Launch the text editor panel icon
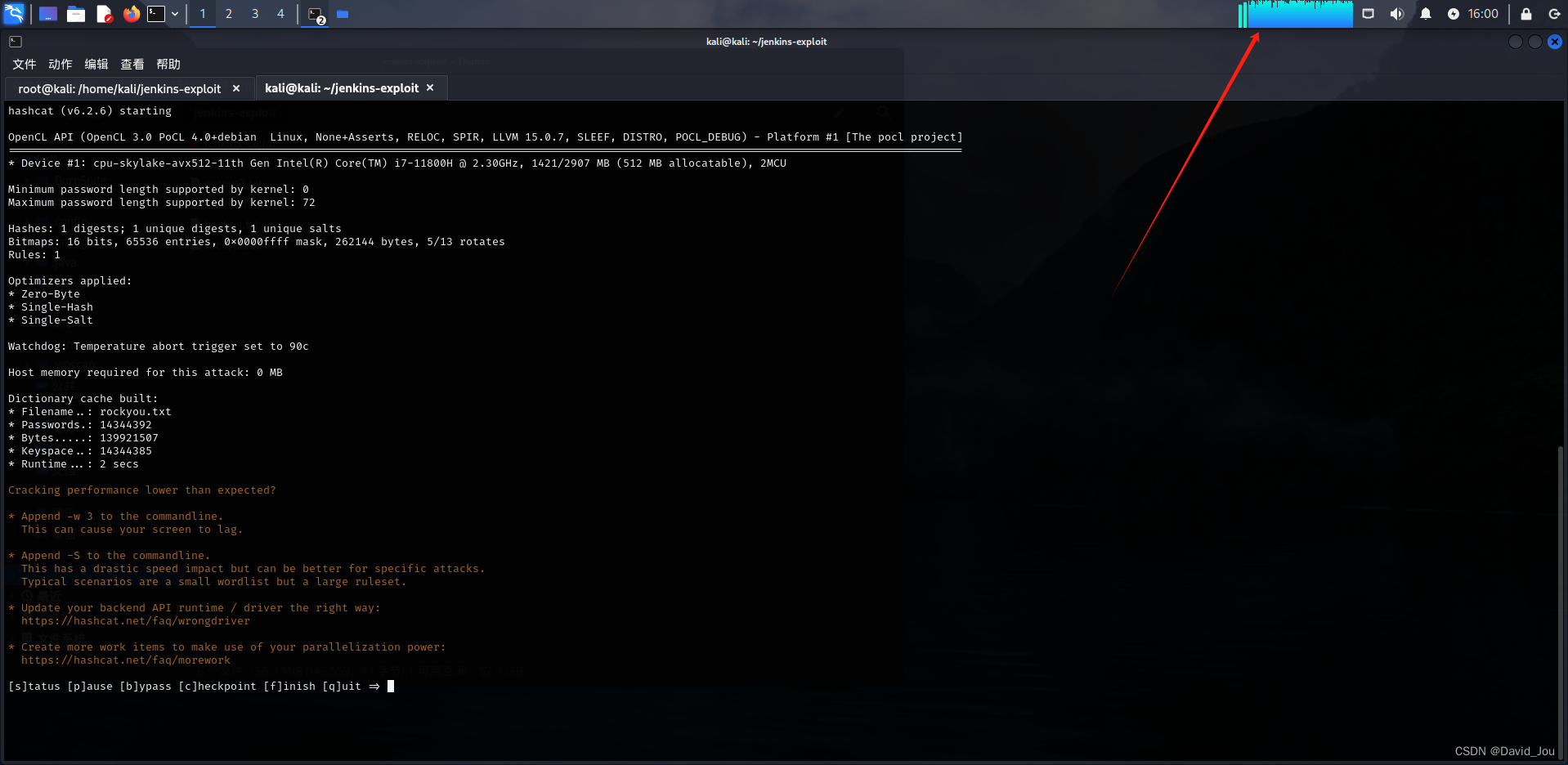The width and height of the screenshot is (1568, 765). 104,14
